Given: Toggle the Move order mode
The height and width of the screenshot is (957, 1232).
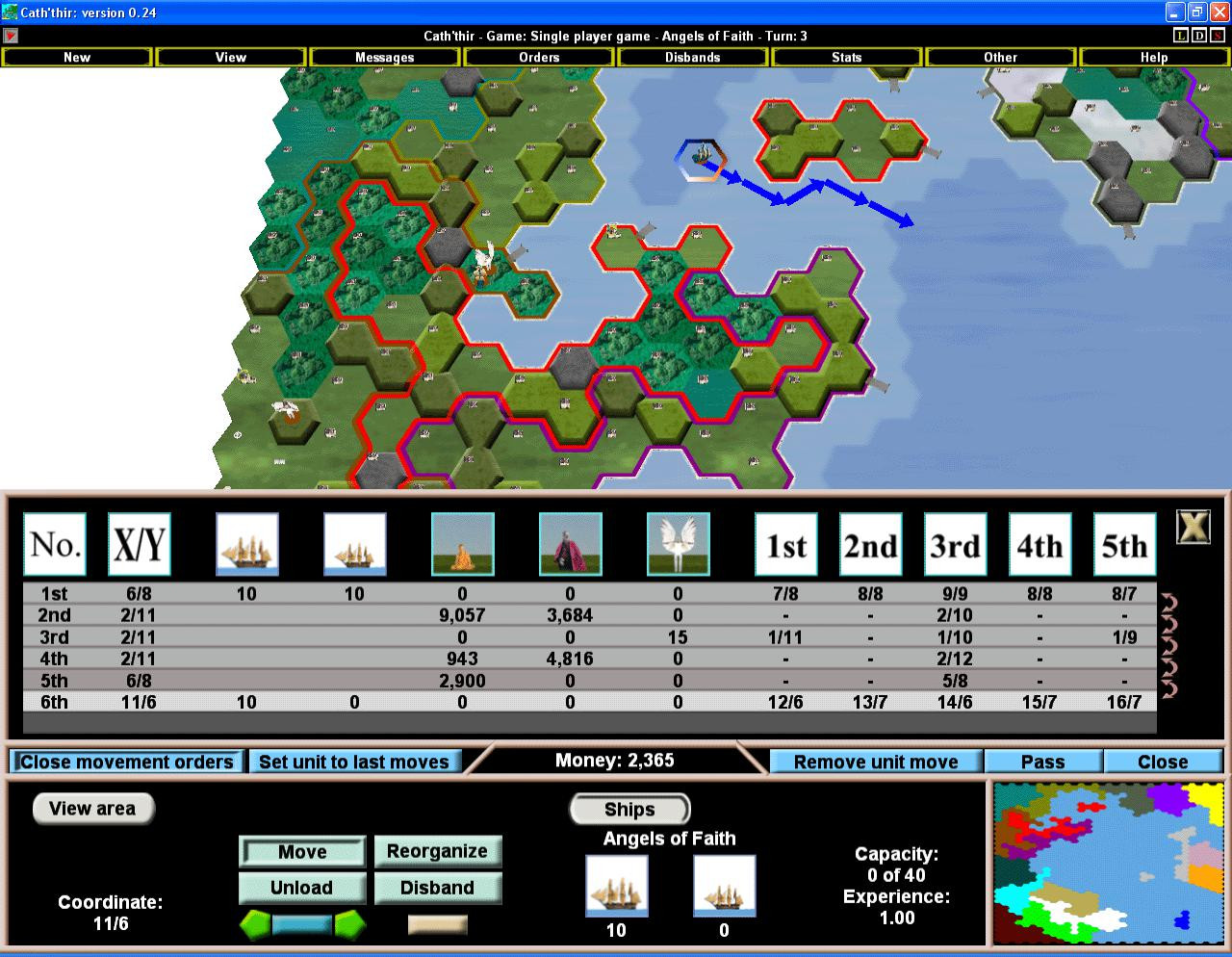Looking at the screenshot, I should point(302,852).
